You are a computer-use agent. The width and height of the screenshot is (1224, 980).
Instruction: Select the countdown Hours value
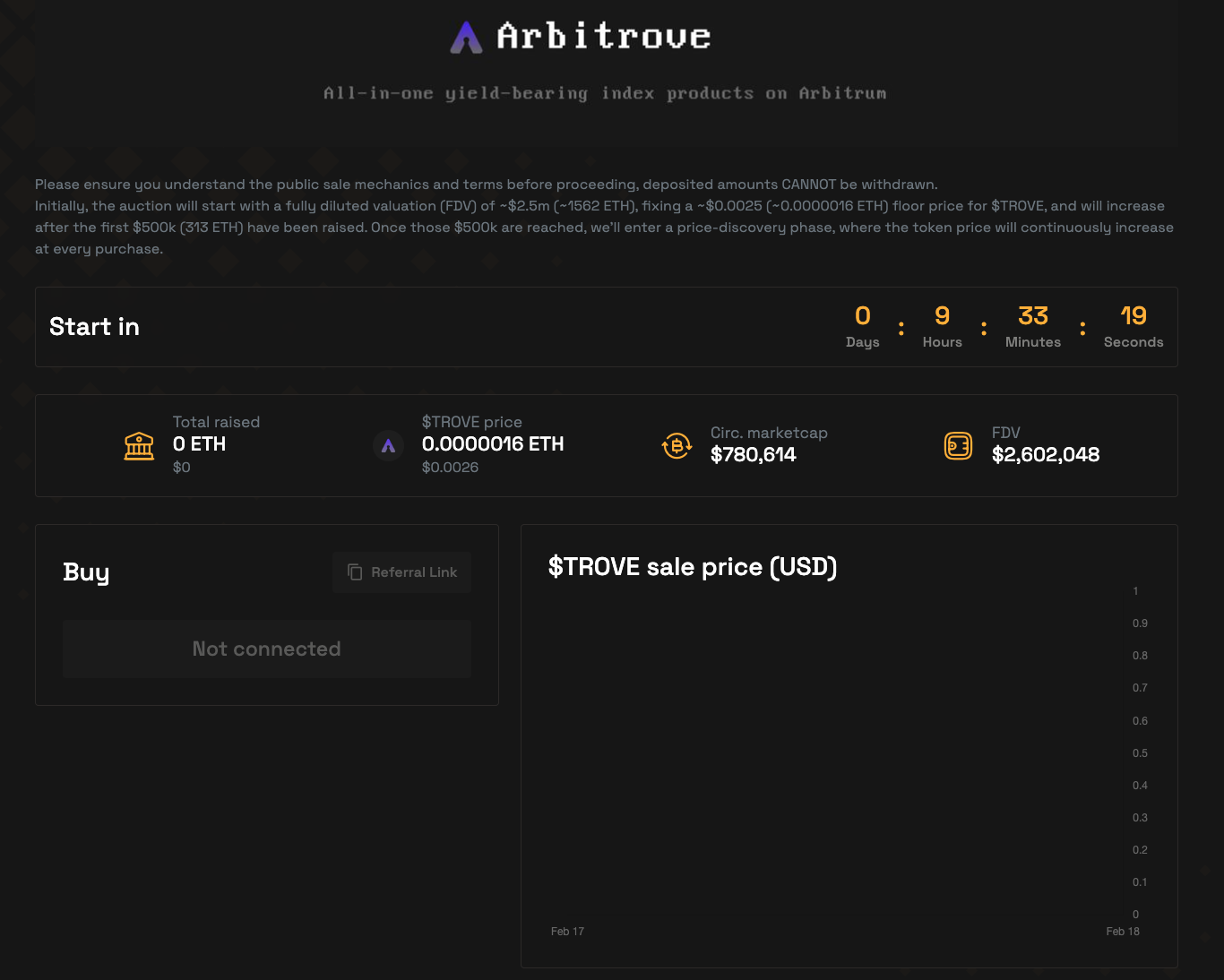(x=942, y=316)
